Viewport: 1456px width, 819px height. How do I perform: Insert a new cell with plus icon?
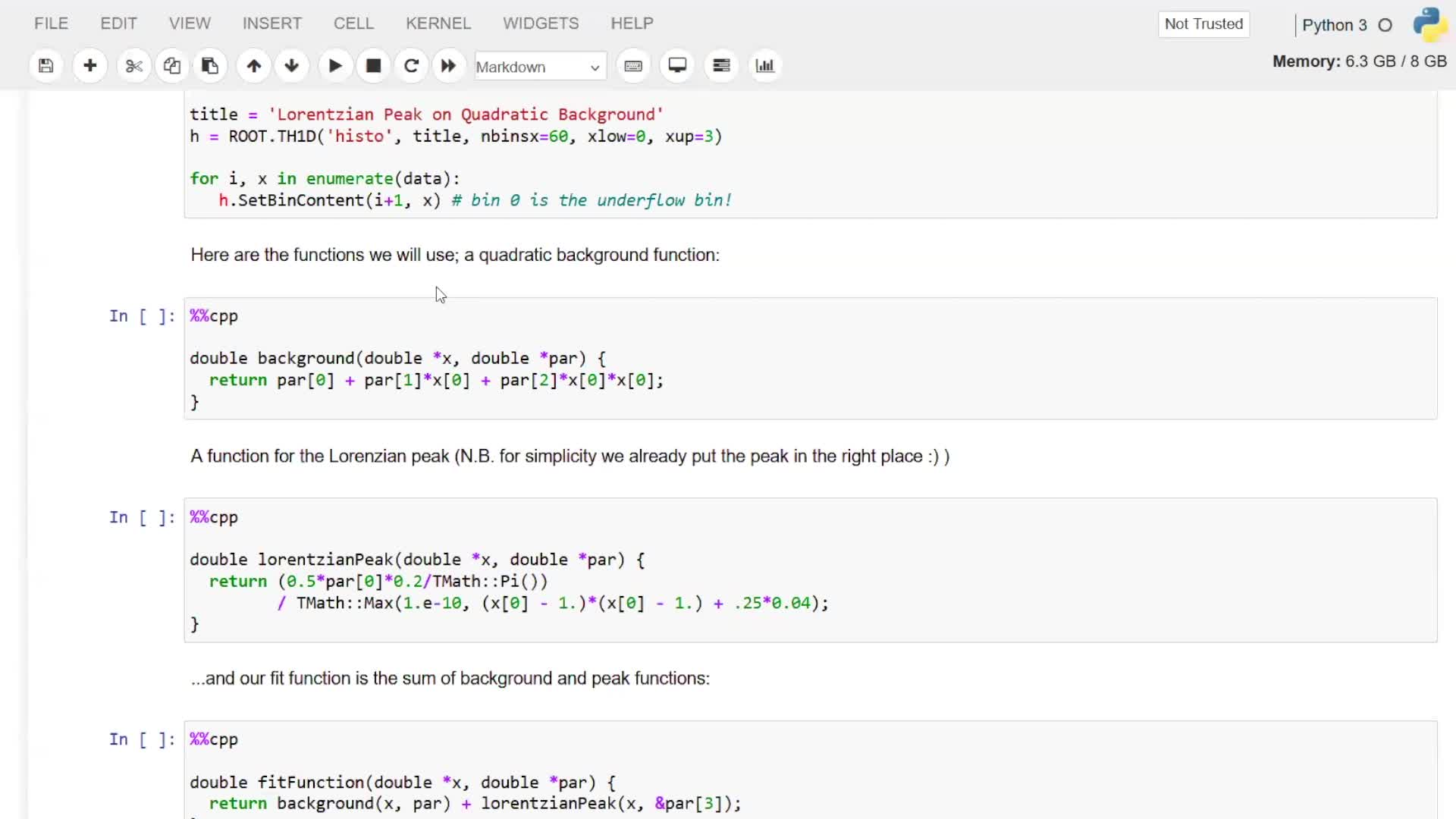pos(90,66)
